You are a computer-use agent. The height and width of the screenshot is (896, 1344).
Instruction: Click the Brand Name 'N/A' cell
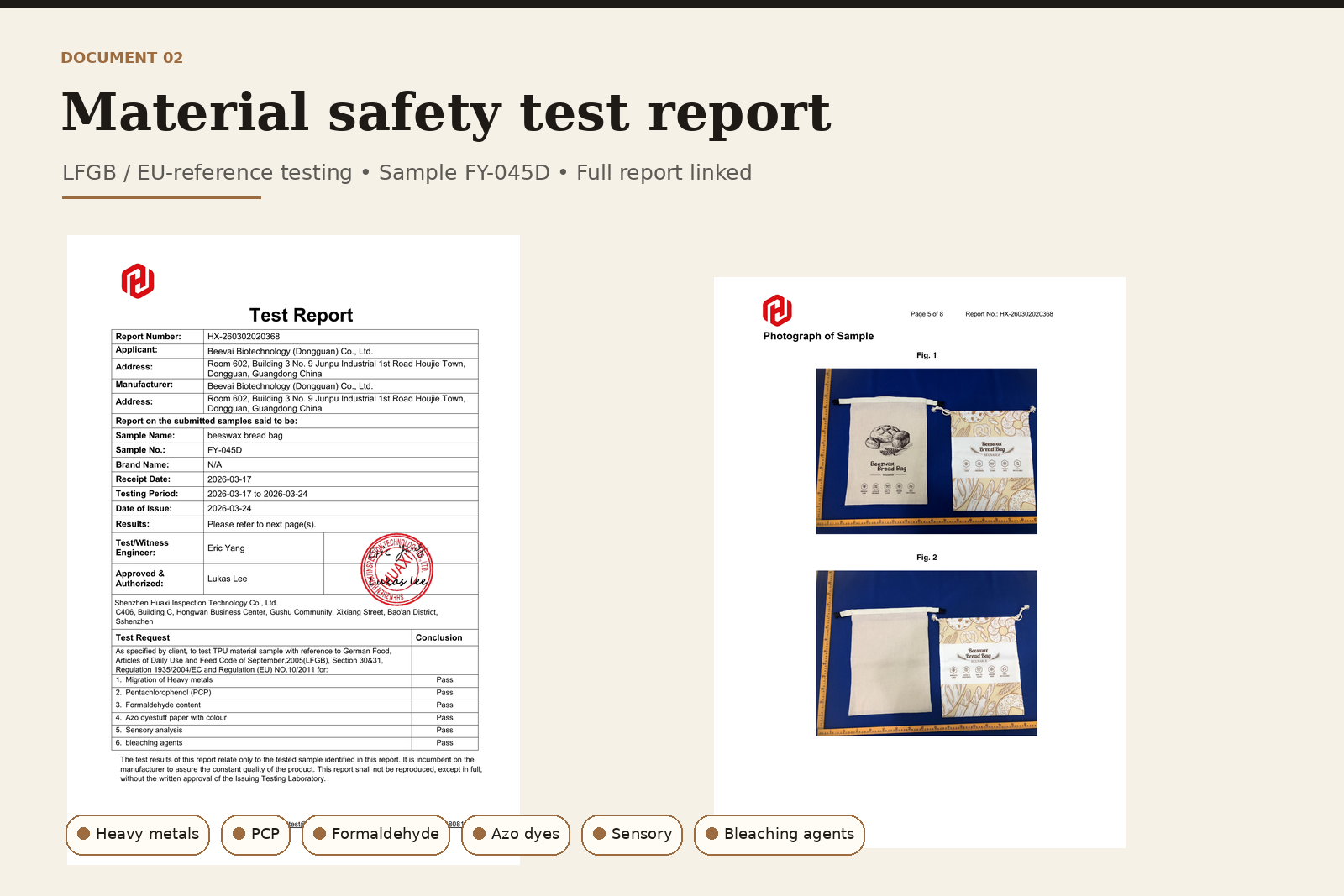[x=341, y=464]
